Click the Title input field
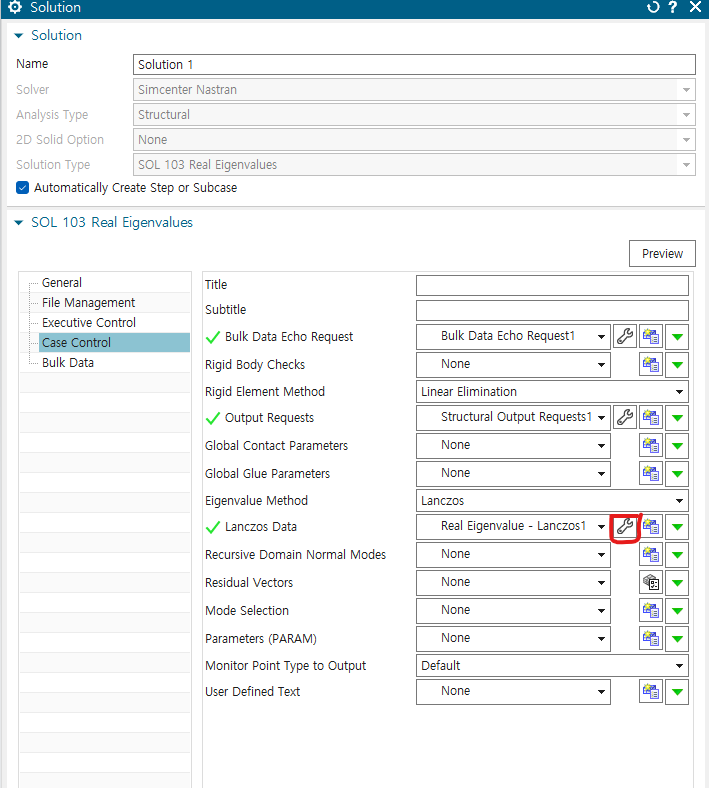 tap(552, 285)
